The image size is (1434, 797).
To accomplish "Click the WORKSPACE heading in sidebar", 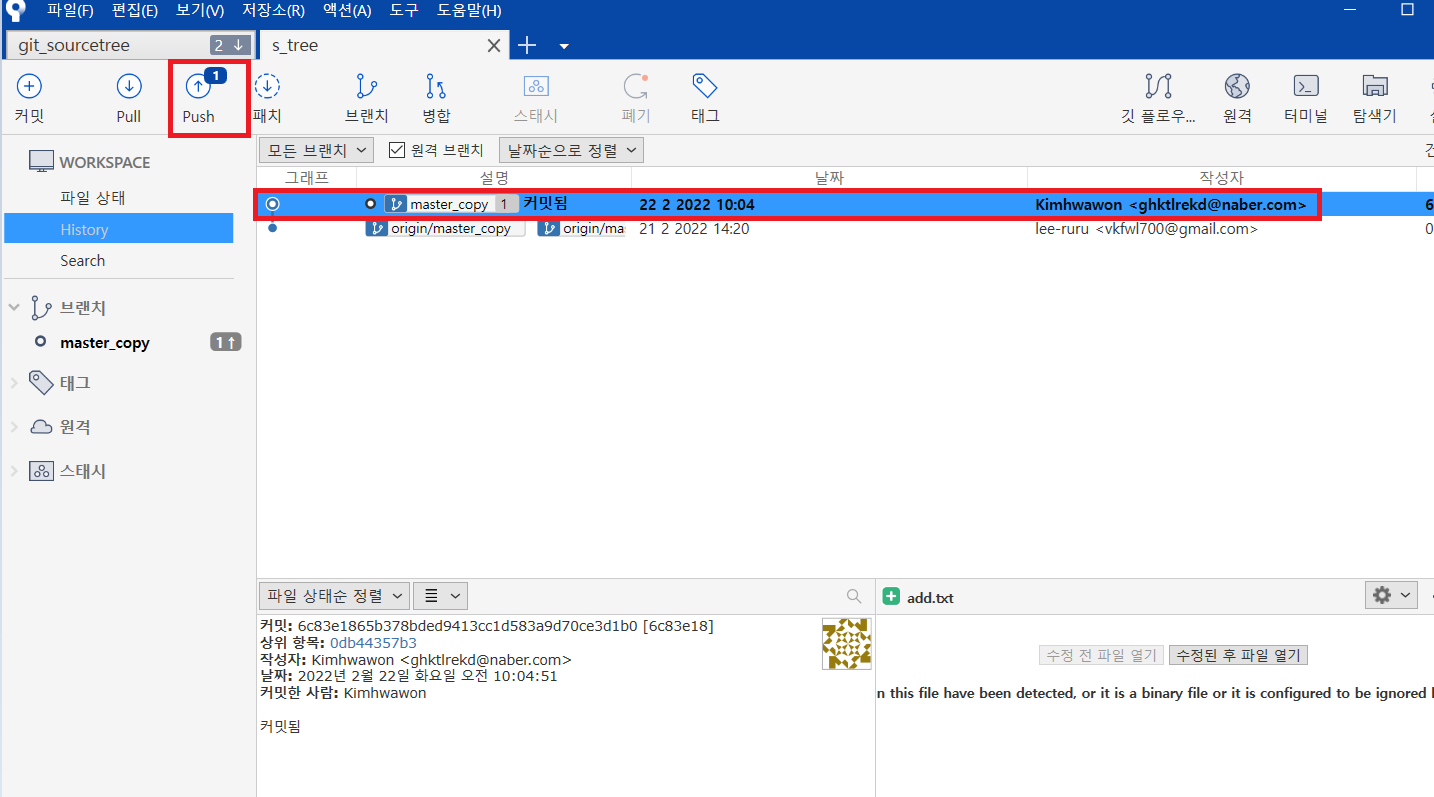I will (104, 162).
